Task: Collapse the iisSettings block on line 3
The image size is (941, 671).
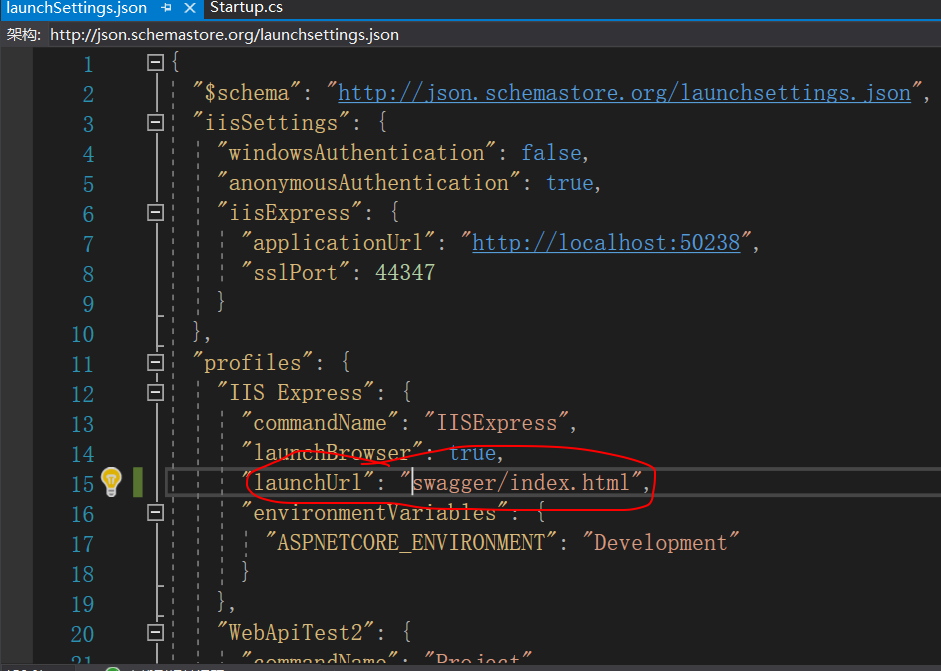Action: [x=155, y=122]
